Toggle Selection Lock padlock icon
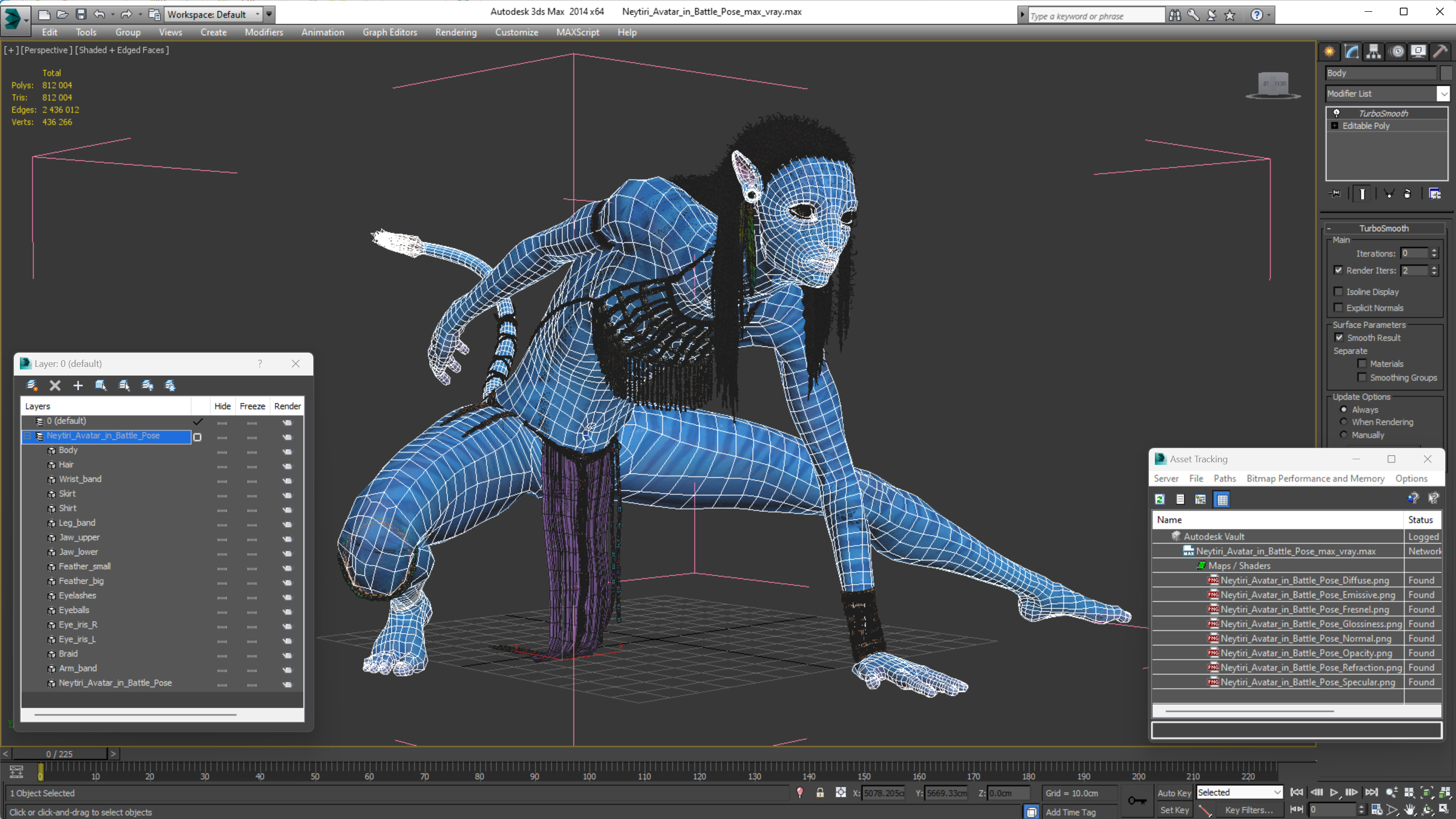The width and height of the screenshot is (1456, 819). click(x=820, y=793)
